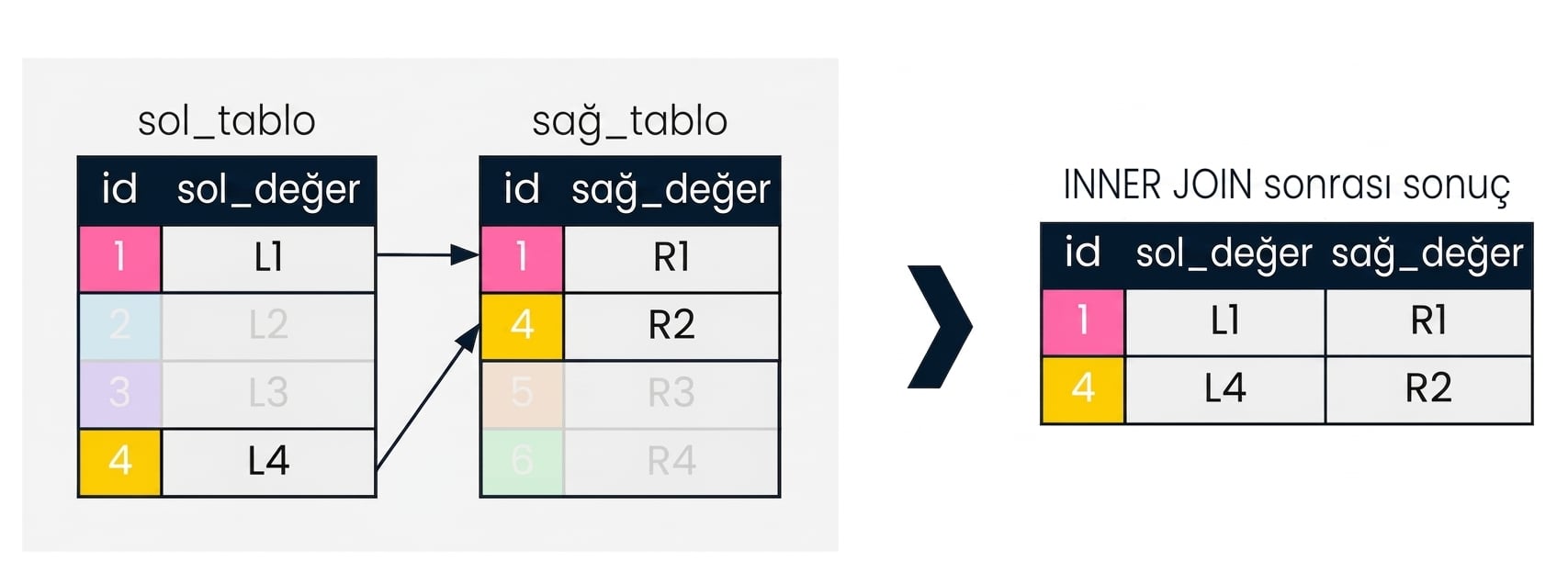Click the pink id 1 cell in sol_tablo

click(120, 258)
